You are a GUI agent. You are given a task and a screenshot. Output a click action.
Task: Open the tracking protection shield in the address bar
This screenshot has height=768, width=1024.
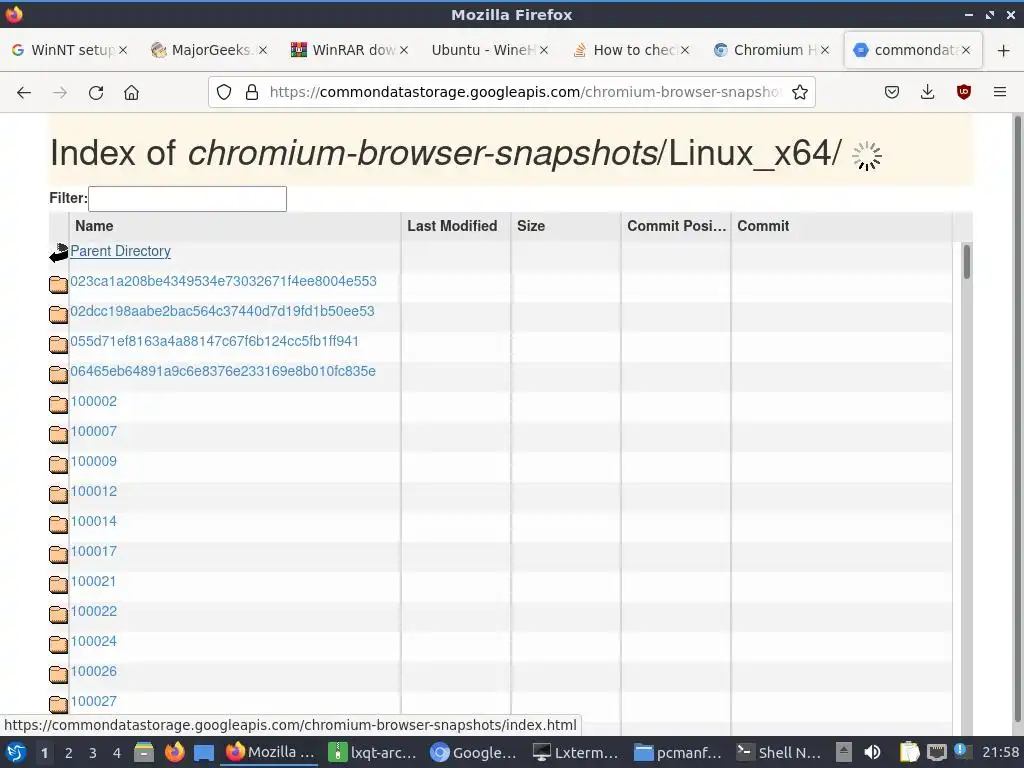click(224, 92)
